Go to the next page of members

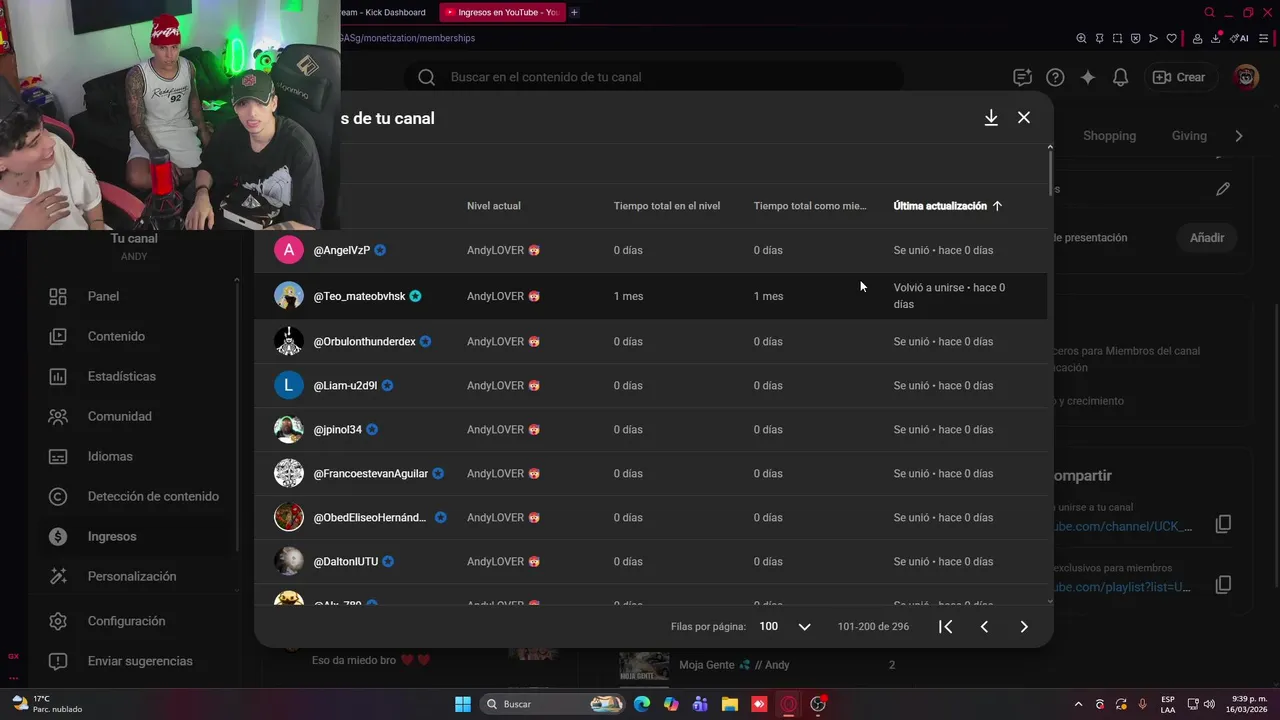click(x=1024, y=627)
